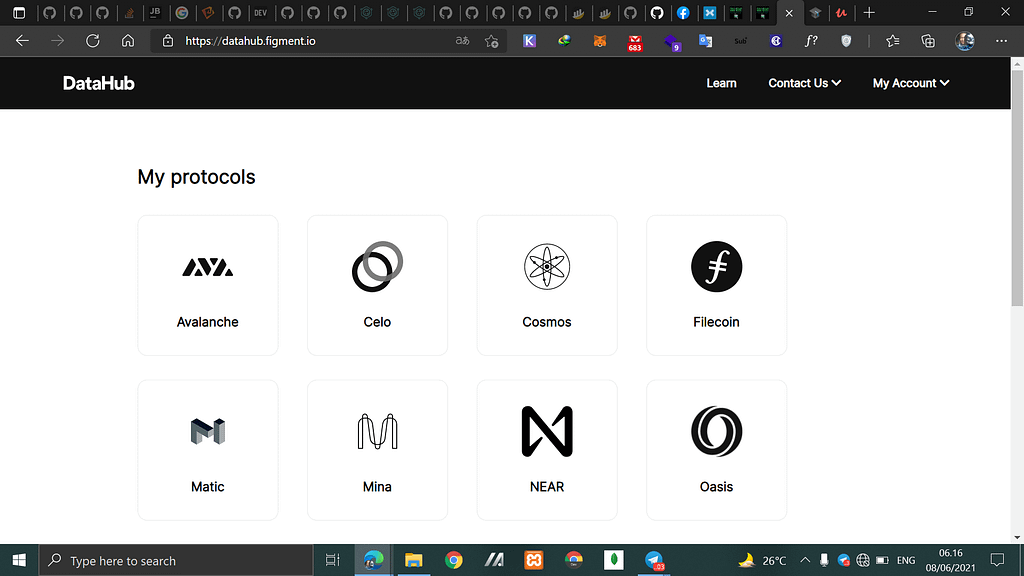
Task: Open the translate icon in address bar
Action: 462,40
